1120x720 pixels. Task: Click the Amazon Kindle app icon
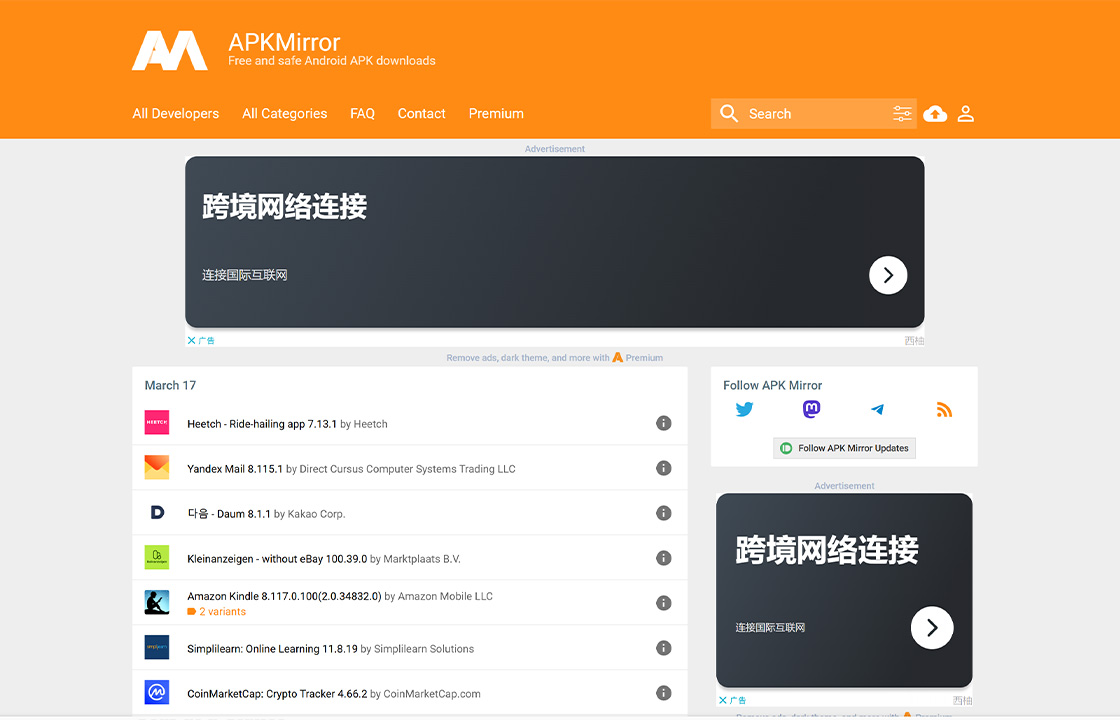(157, 603)
